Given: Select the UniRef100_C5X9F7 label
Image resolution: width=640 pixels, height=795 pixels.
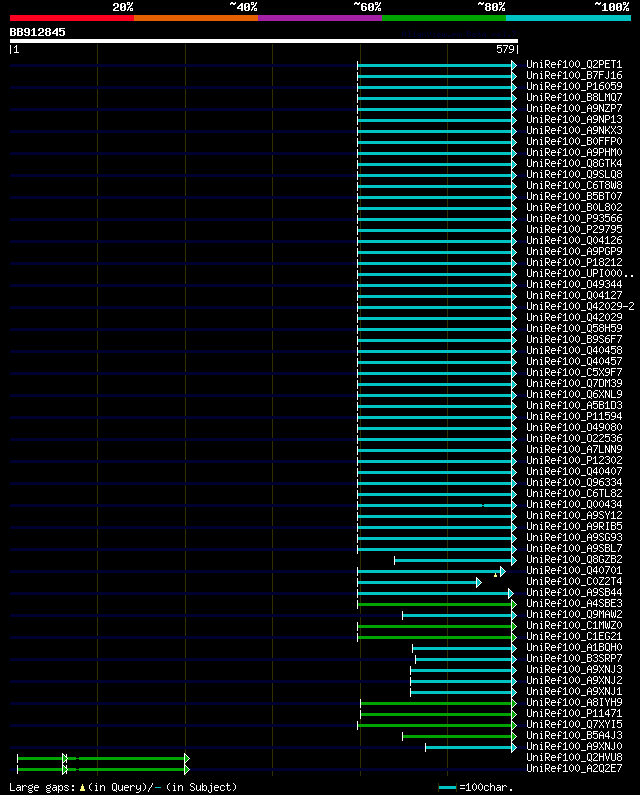Looking at the screenshot, I should click(574, 372).
